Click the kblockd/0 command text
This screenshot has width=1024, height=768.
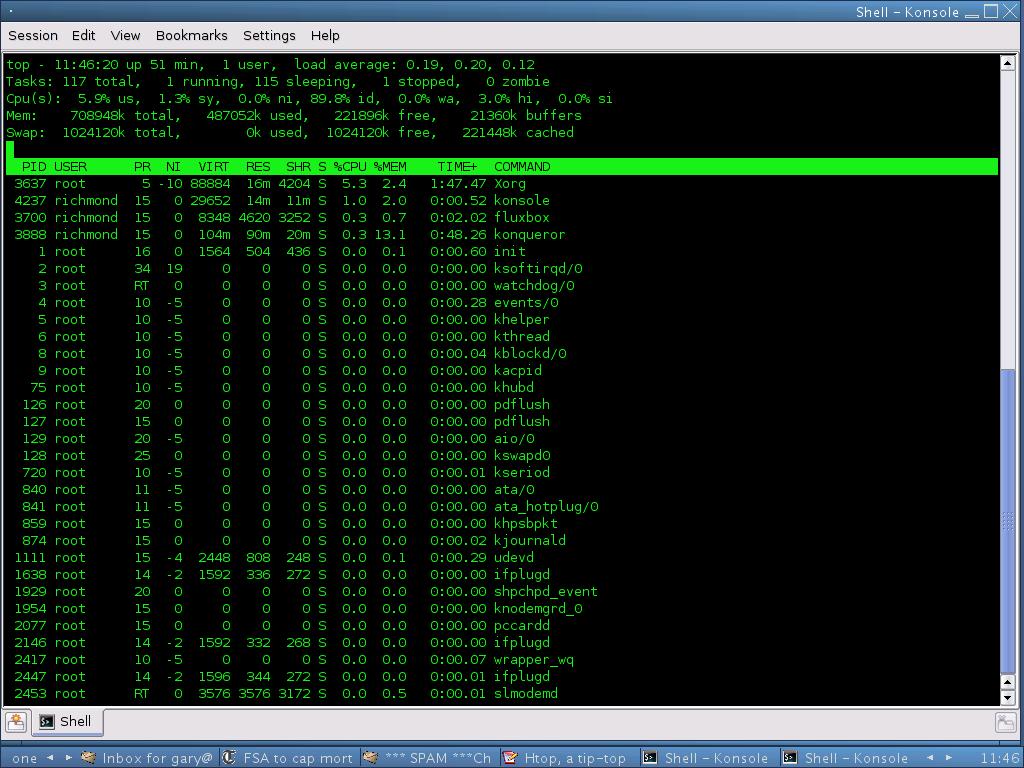530,353
